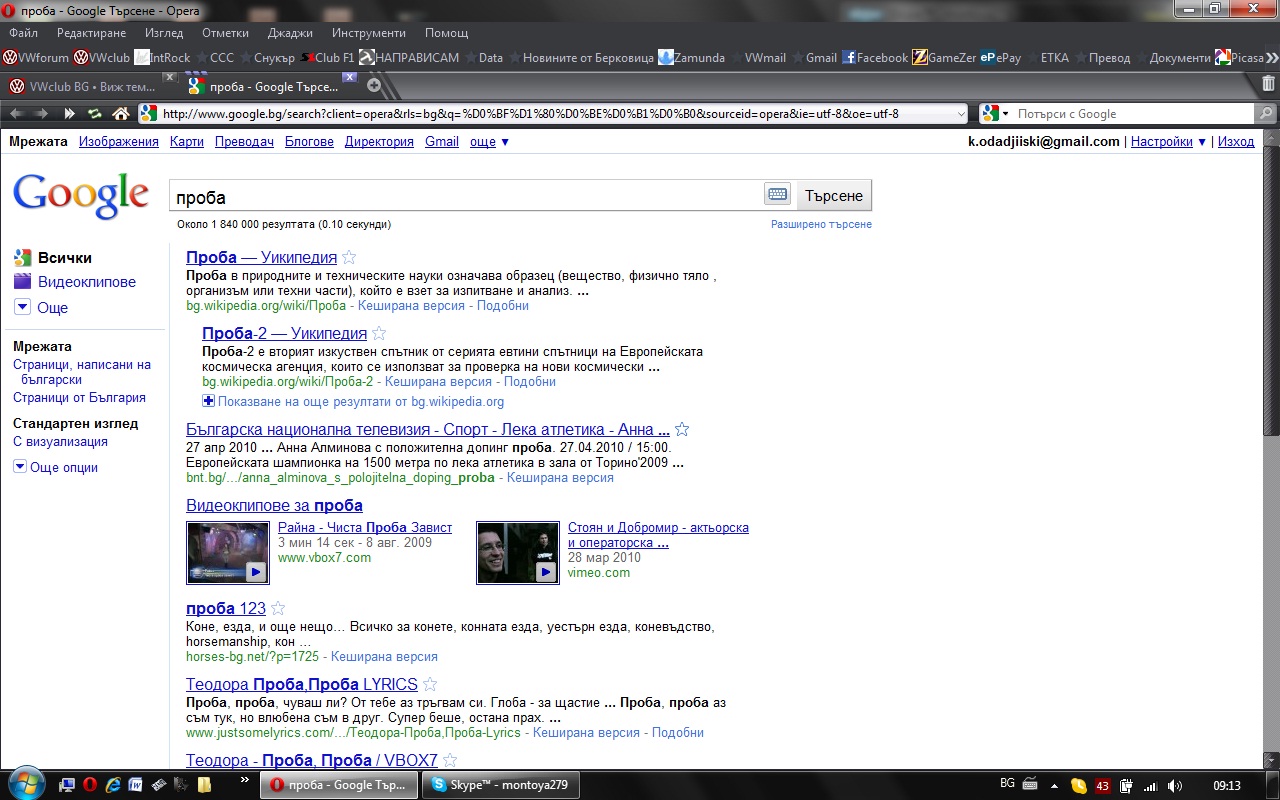Click the fast forward navigation icon
1280x800 pixels.
(69, 113)
